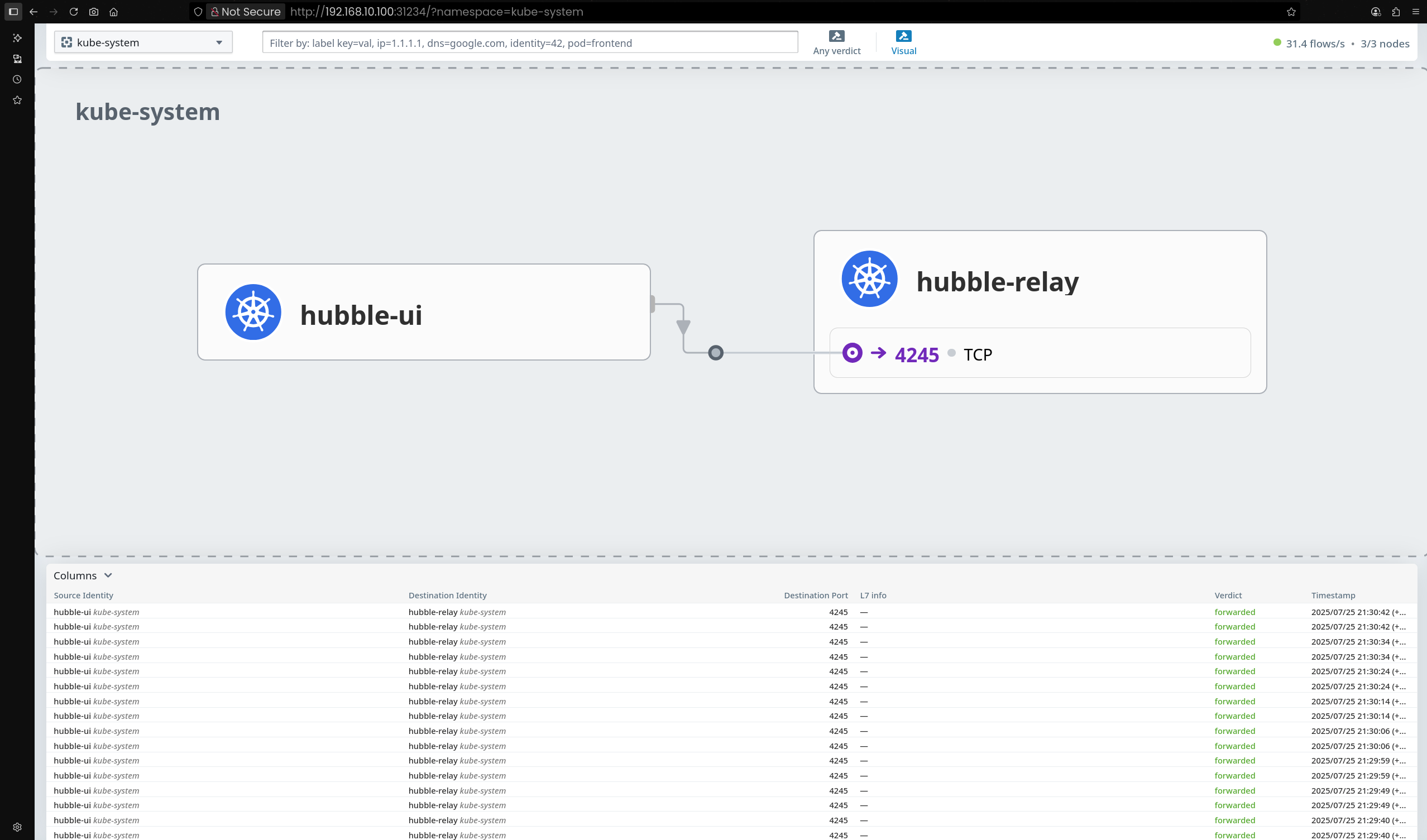Go back with the browser back arrow
The image size is (1427, 840).
[33, 11]
